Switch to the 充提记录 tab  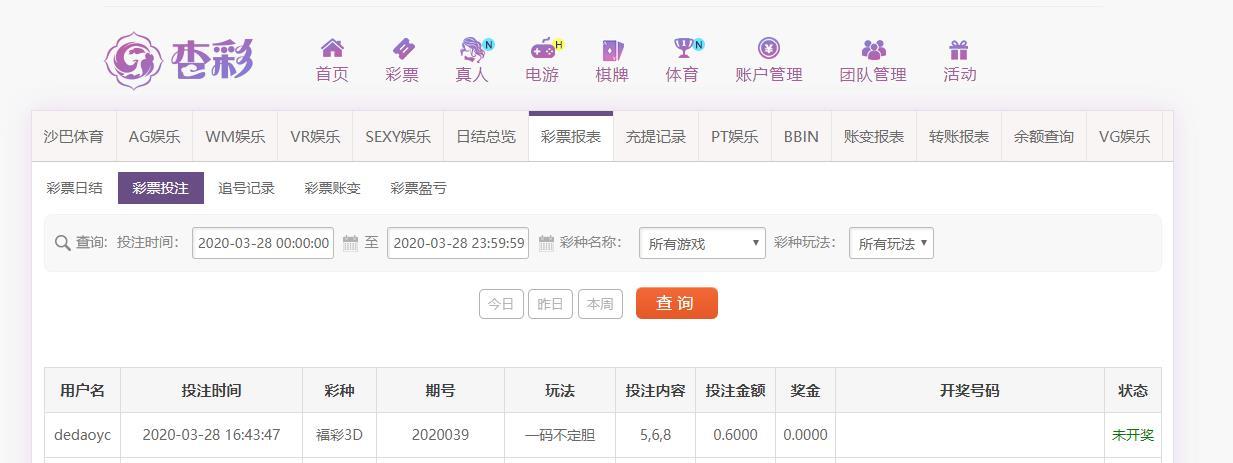pos(656,136)
